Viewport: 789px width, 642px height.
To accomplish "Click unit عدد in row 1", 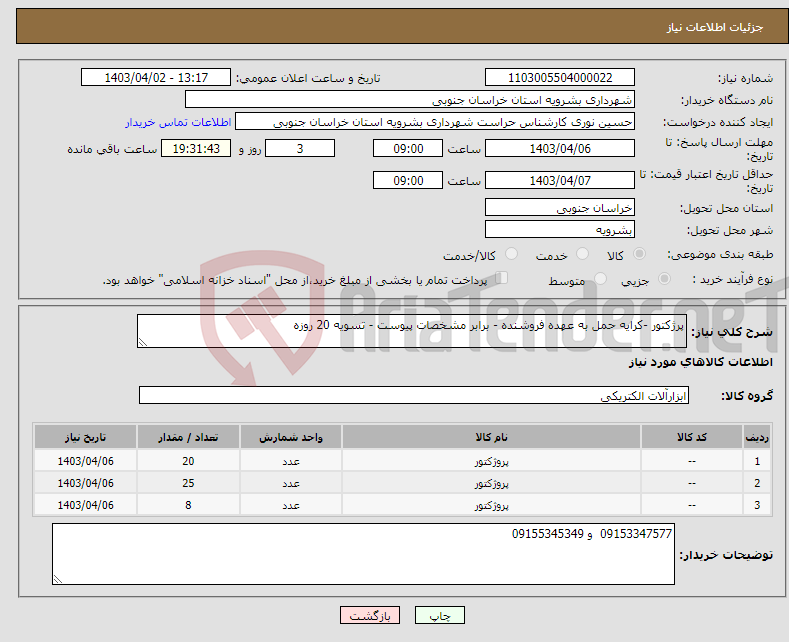I will 291,461.
